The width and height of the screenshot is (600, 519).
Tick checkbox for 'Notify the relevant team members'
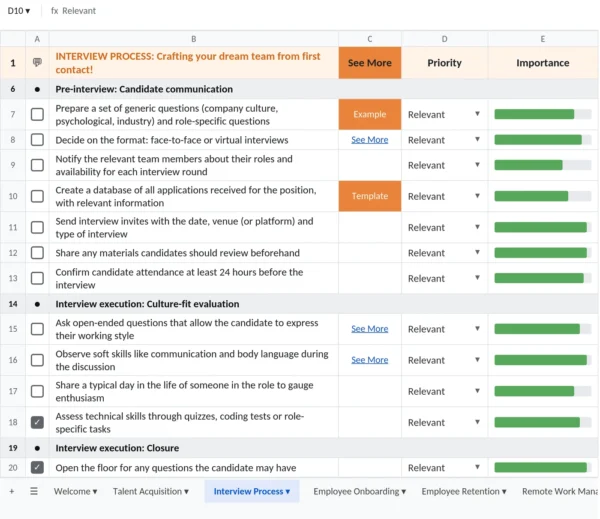coord(37,165)
